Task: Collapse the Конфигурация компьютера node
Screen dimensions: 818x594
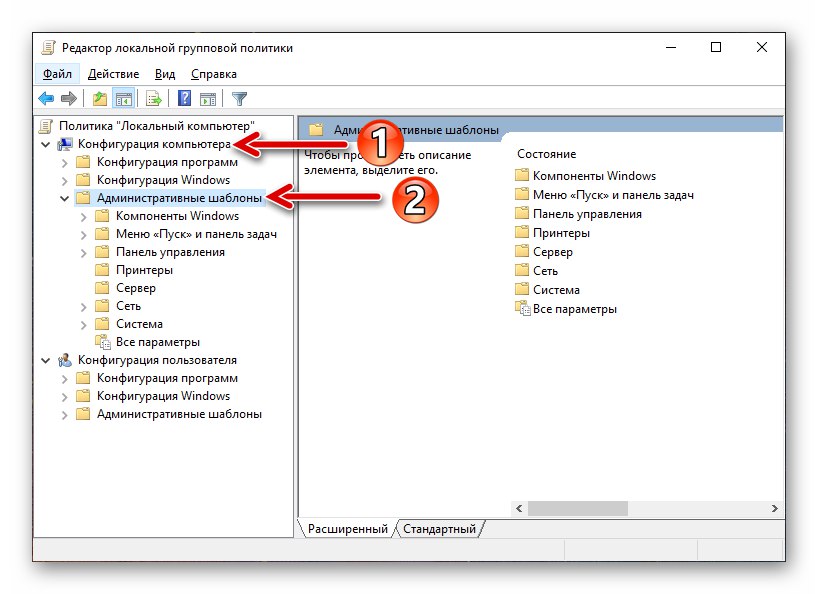Action: coord(46,144)
